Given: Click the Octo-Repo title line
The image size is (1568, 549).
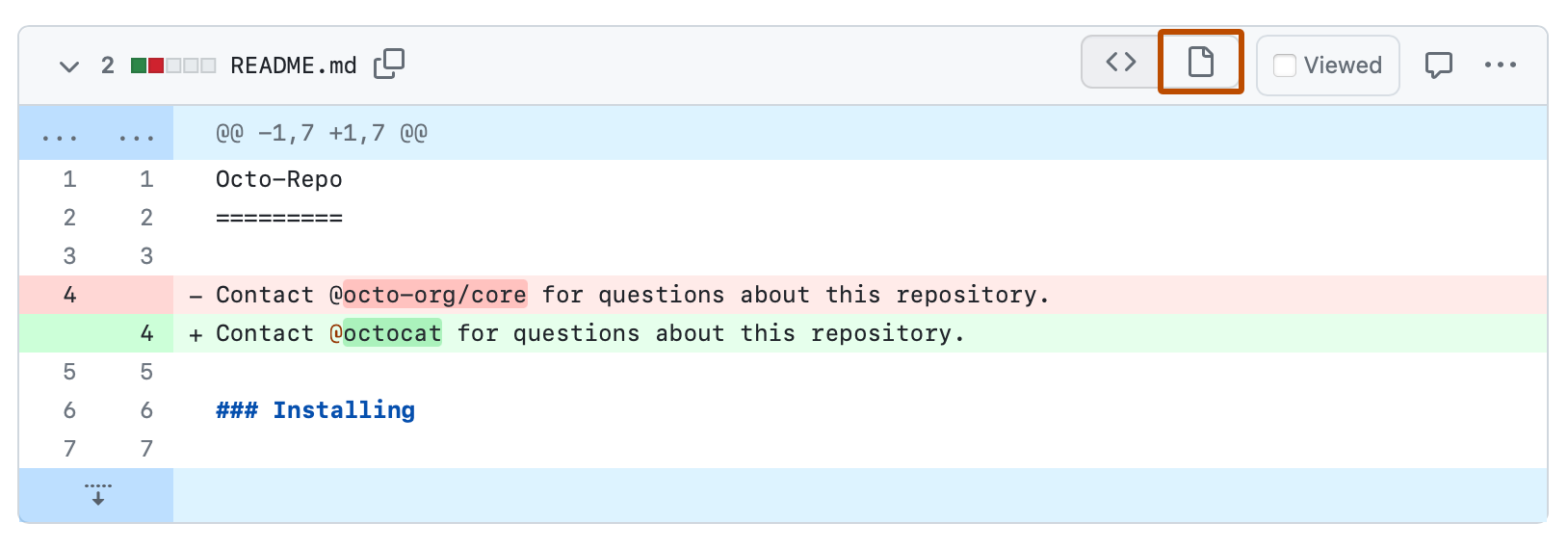Looking at the screenshot, I should pos(278,179).
